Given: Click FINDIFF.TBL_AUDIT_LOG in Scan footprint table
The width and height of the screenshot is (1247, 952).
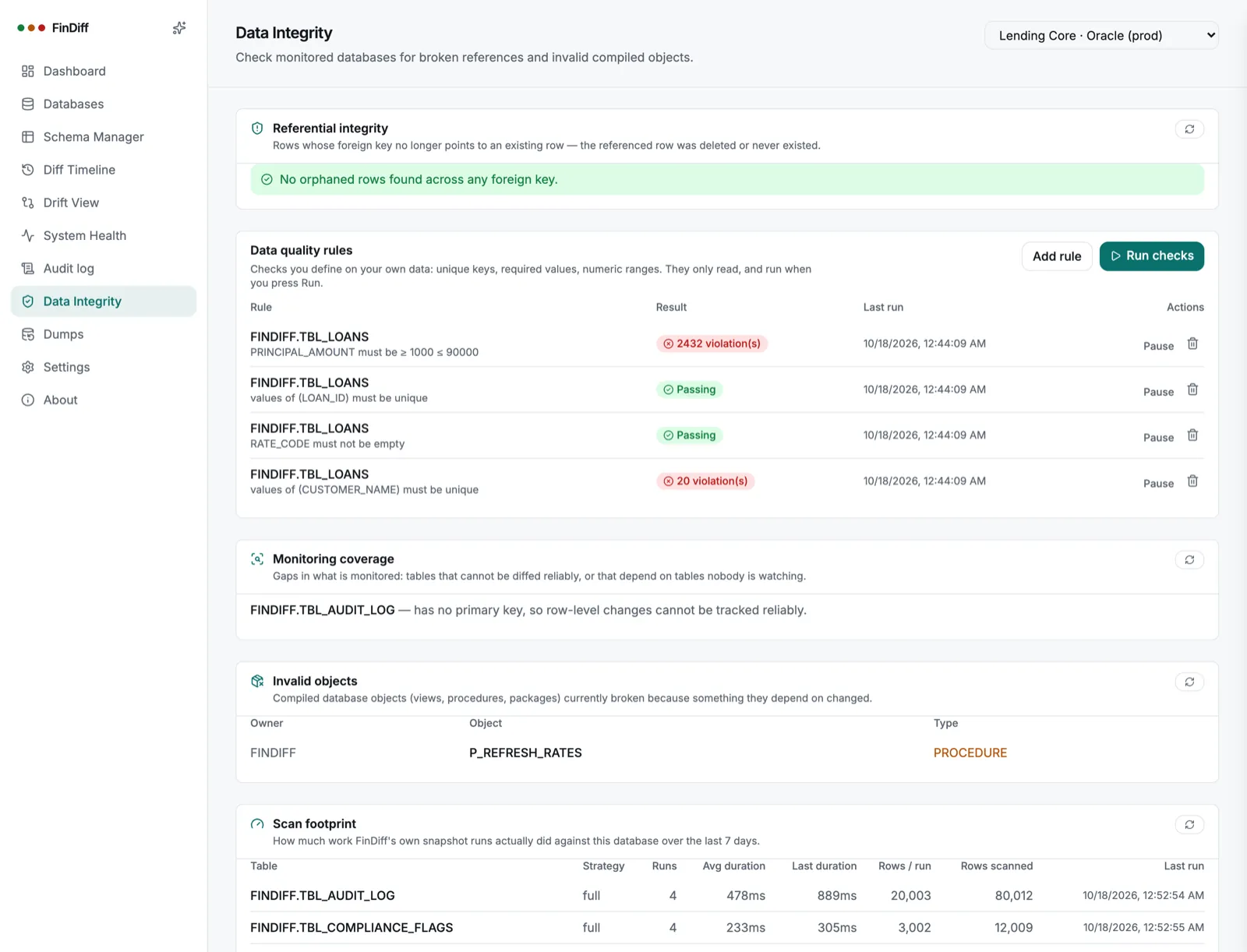Looking at the screenshot, I should [x=323, y=896].
